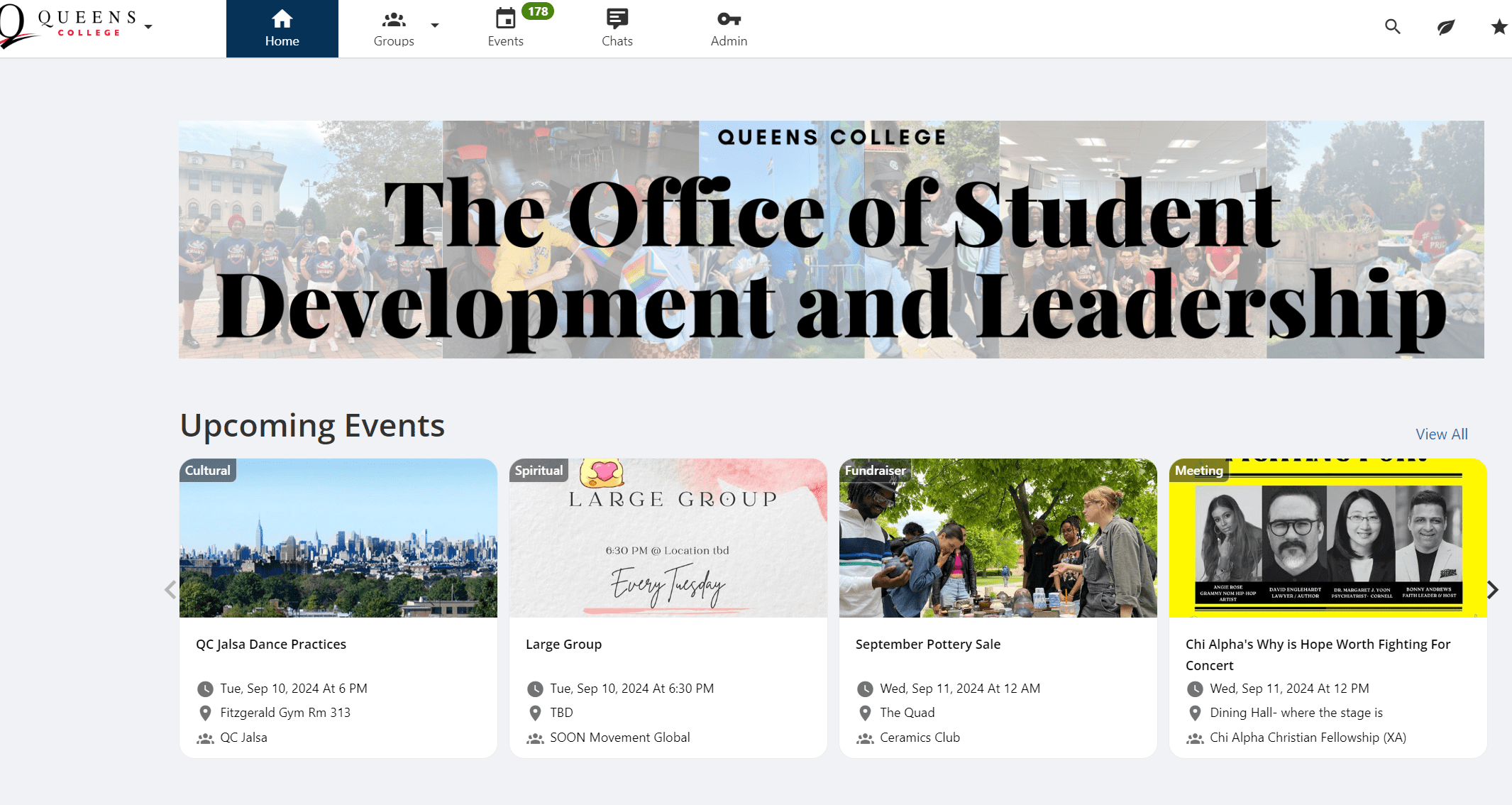Expand the Queens College logo dropdown arrow

pyautogui.click(x=148, y=27)
